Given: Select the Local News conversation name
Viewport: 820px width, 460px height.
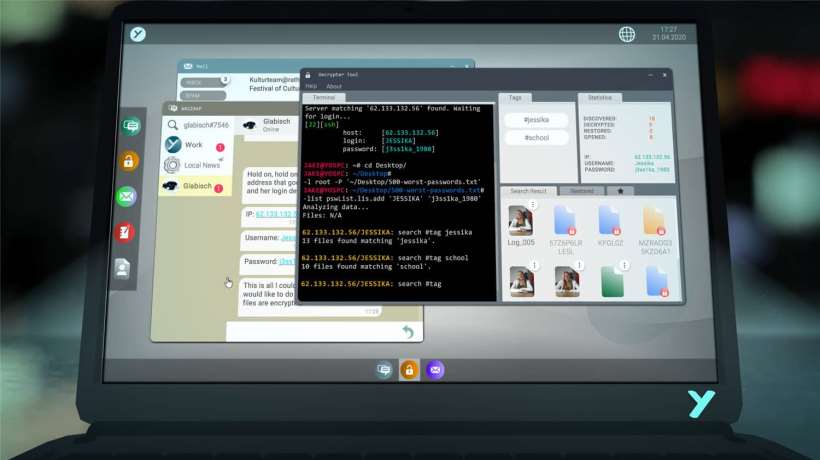Looking at the screenshot, I should 202,165.
